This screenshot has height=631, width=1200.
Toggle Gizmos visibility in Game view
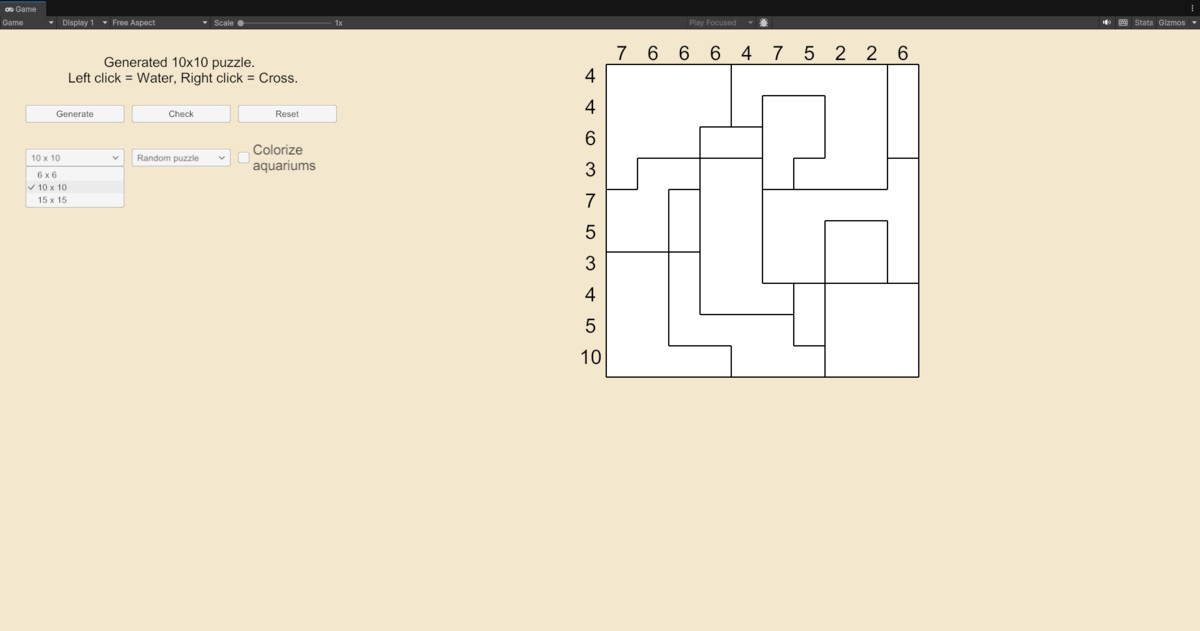[1171, 22]
